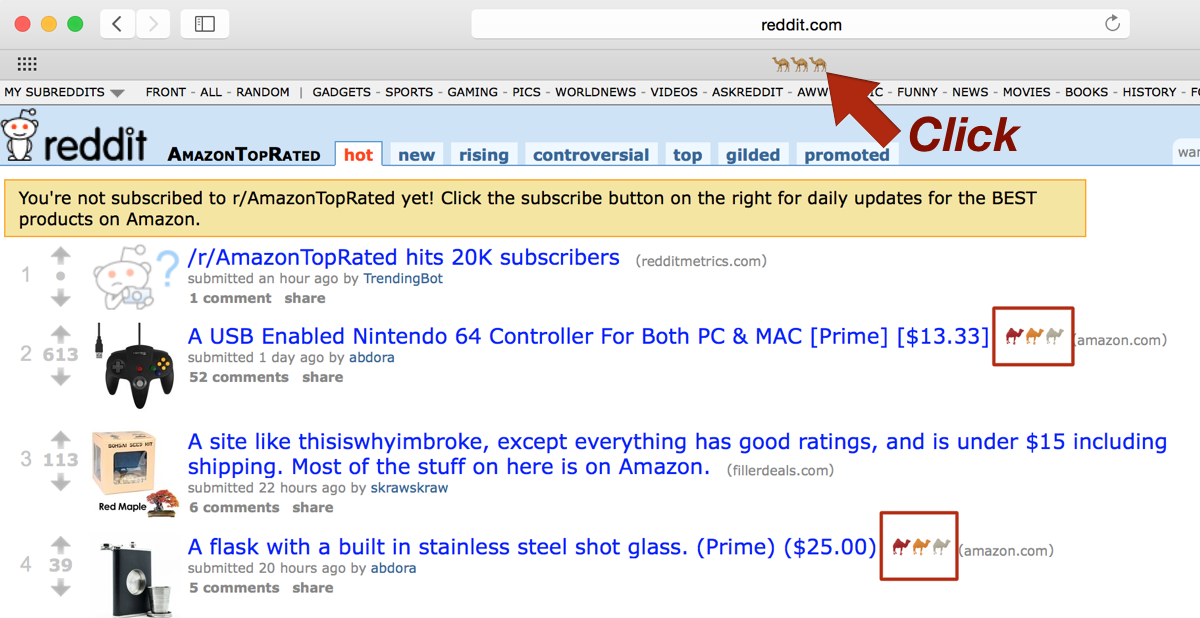The width and height of the screenshot is (1200, 618).
Task: Go back with the left arrow button
Action: tap(117, 24)
